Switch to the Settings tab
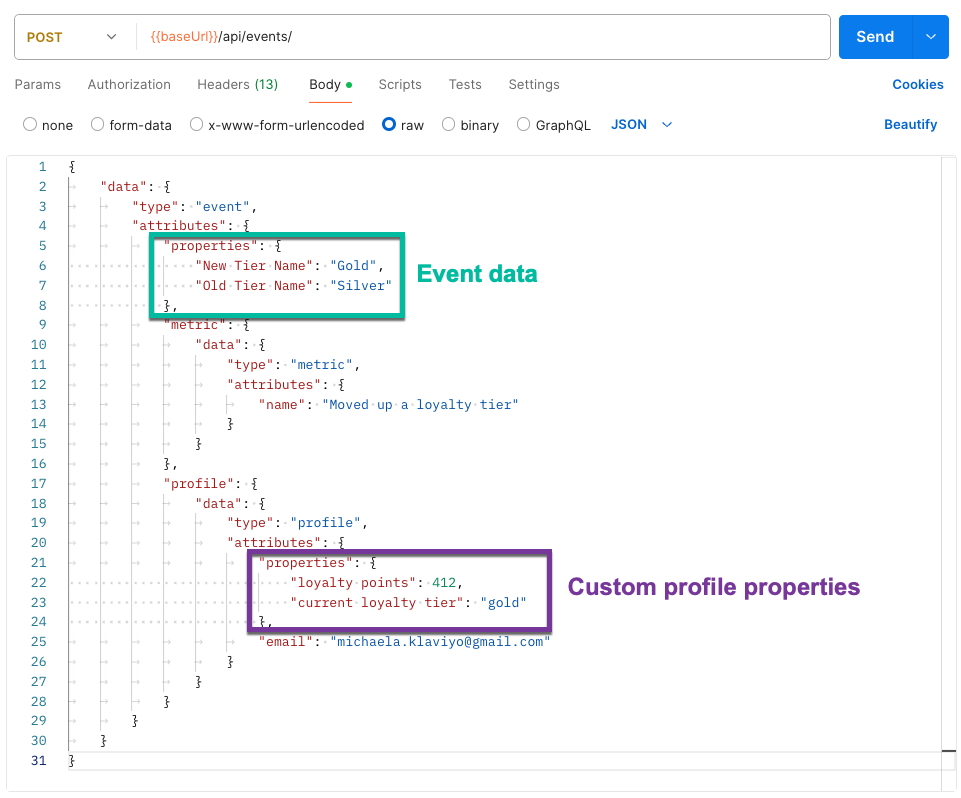This screenshot has height=798, width=961. (534, 85)
